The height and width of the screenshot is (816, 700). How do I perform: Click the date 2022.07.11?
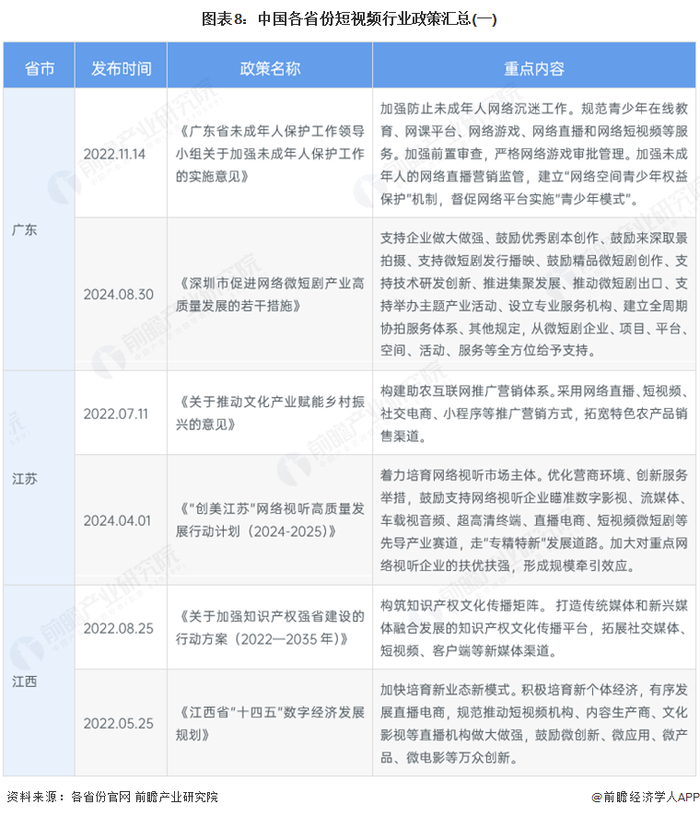click(x=116, y=414)
